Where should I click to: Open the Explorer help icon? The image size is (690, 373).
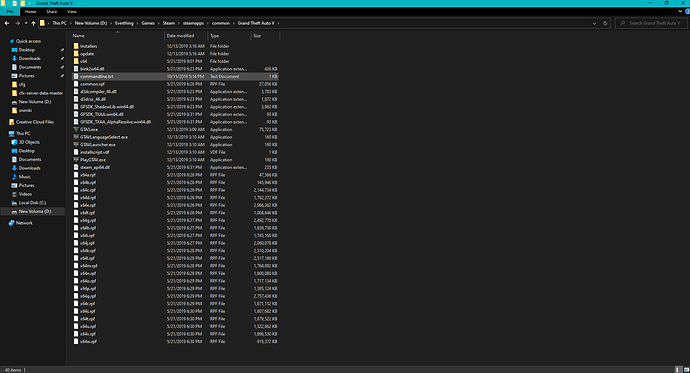click(x=687, y=11)
